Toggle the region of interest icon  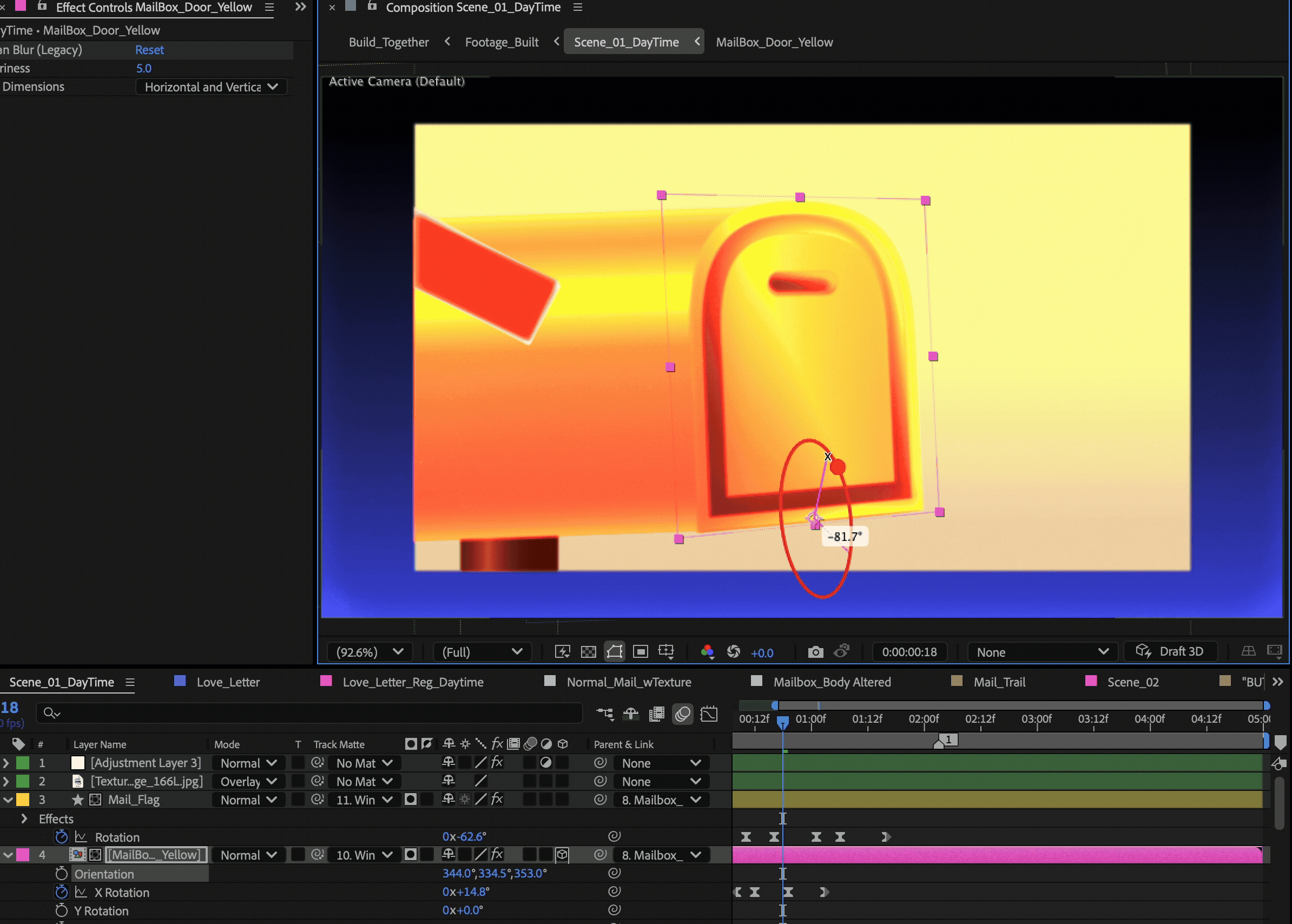[641, 652]
